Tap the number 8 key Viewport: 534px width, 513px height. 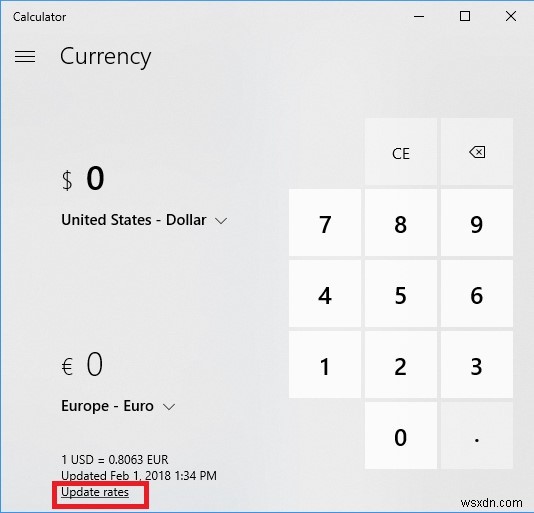coord(401,223)
